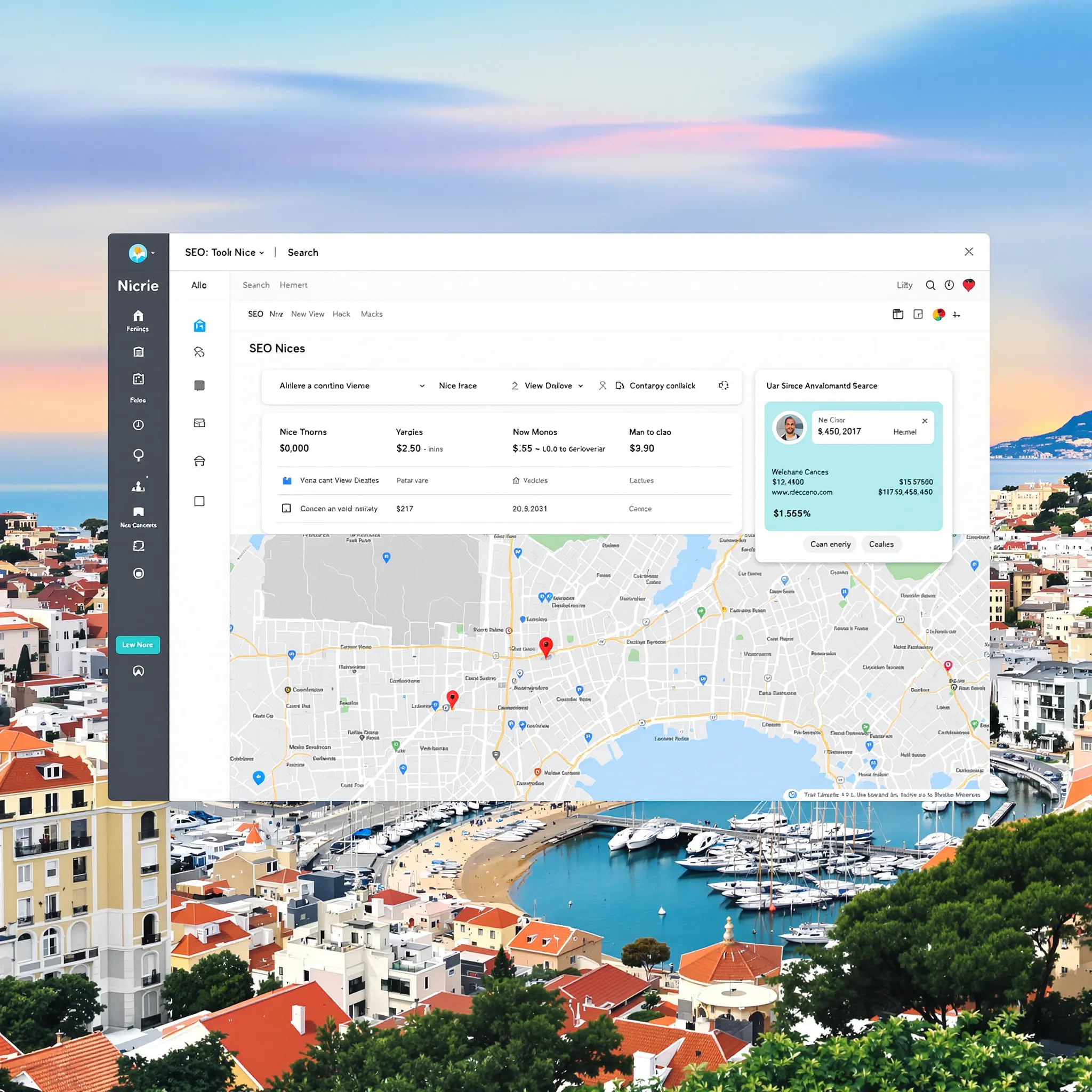Image resolution: width=1092 pixels, height=1092 pixels.
Task: Toggle the empty square checkbox in inner sidebar
Action: (199, 501)
